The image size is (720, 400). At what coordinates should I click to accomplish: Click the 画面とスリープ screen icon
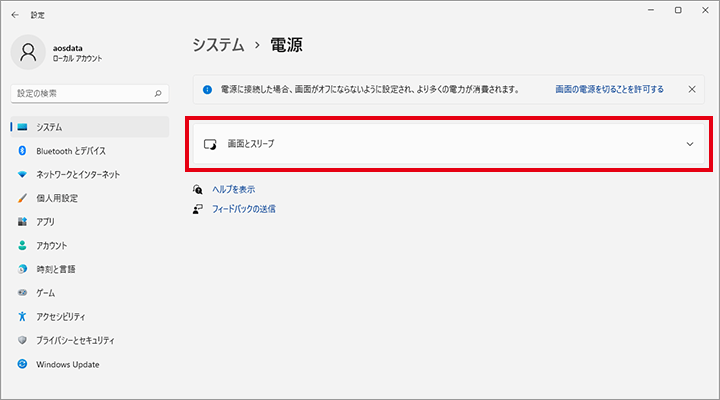(210, 144)
